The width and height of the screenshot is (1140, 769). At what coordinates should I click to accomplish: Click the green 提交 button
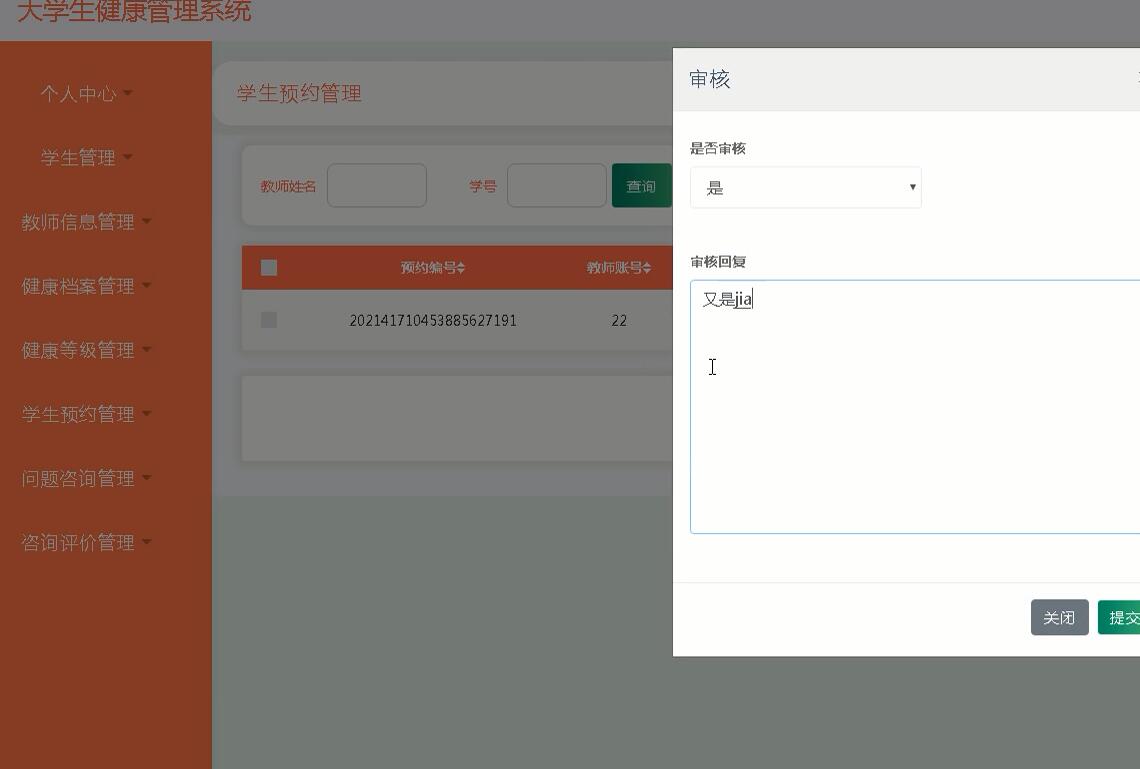[x=1120, y=617]
